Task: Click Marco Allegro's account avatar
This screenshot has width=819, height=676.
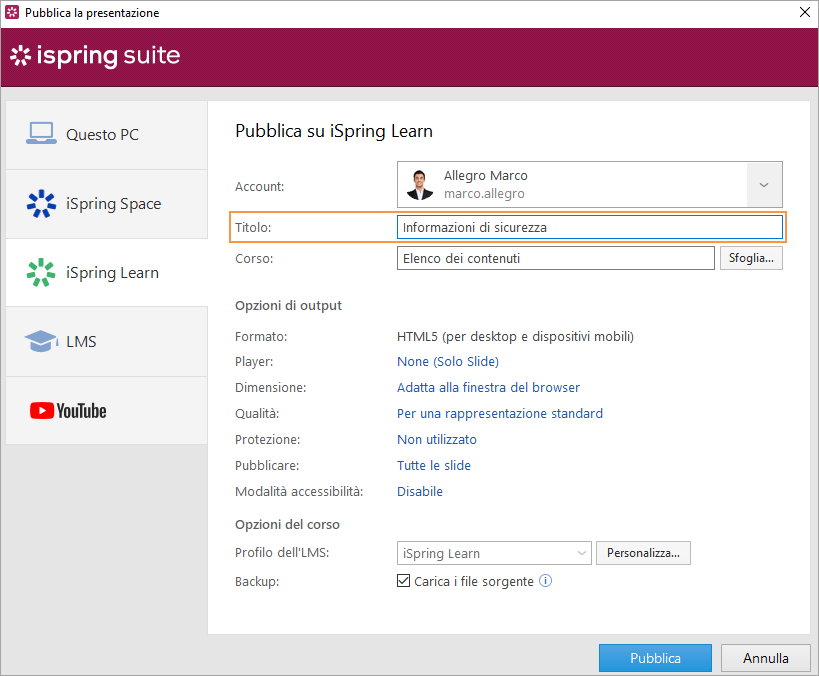Action: point(419,184)
